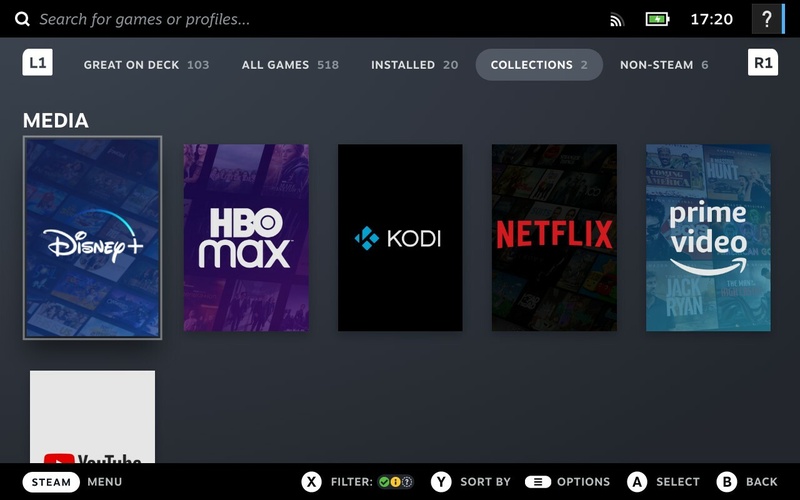
Task: Check the battery charging icon
Action: [x=657, y=19]
